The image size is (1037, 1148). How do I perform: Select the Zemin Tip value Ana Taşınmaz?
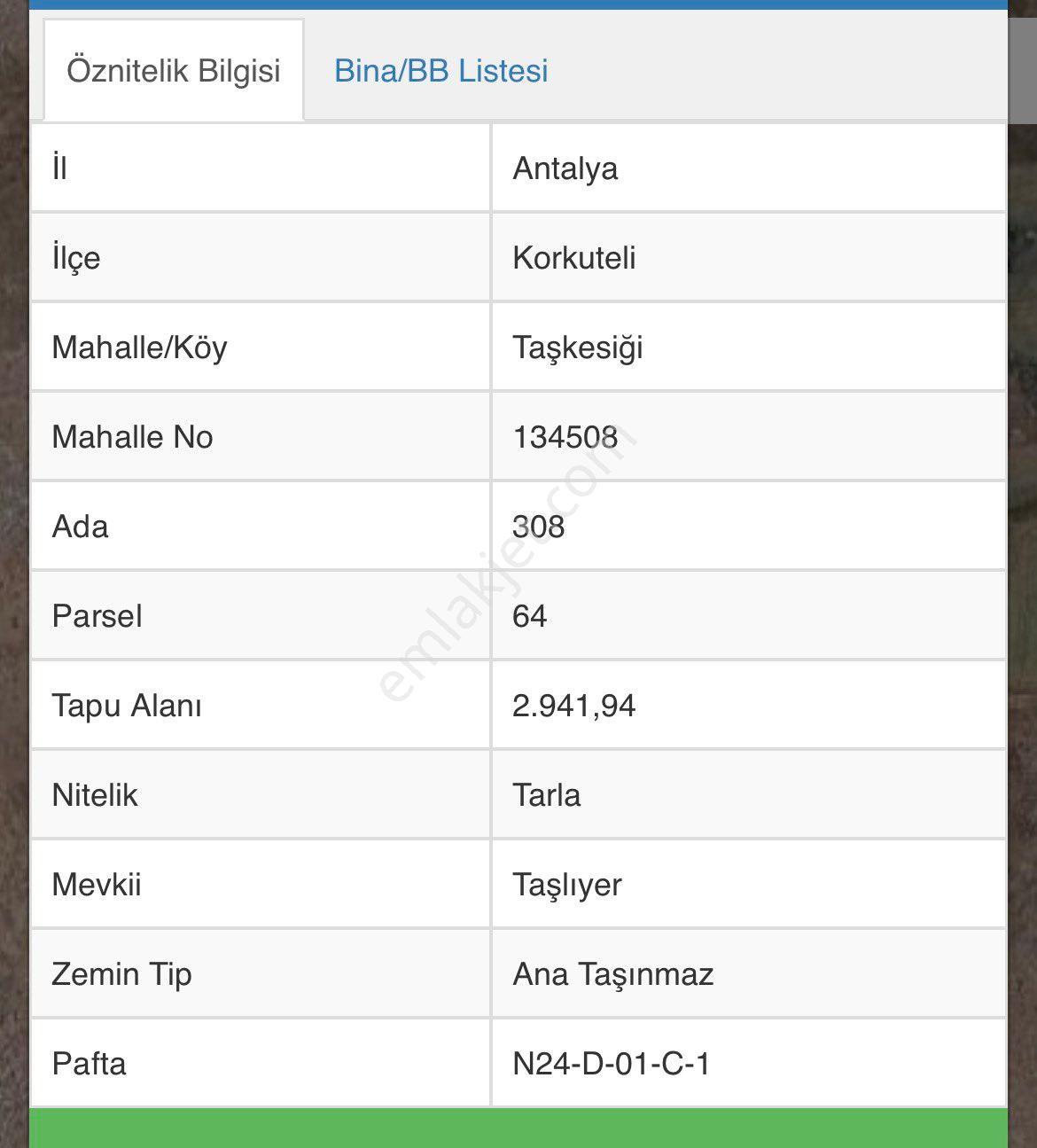(612, 974)
